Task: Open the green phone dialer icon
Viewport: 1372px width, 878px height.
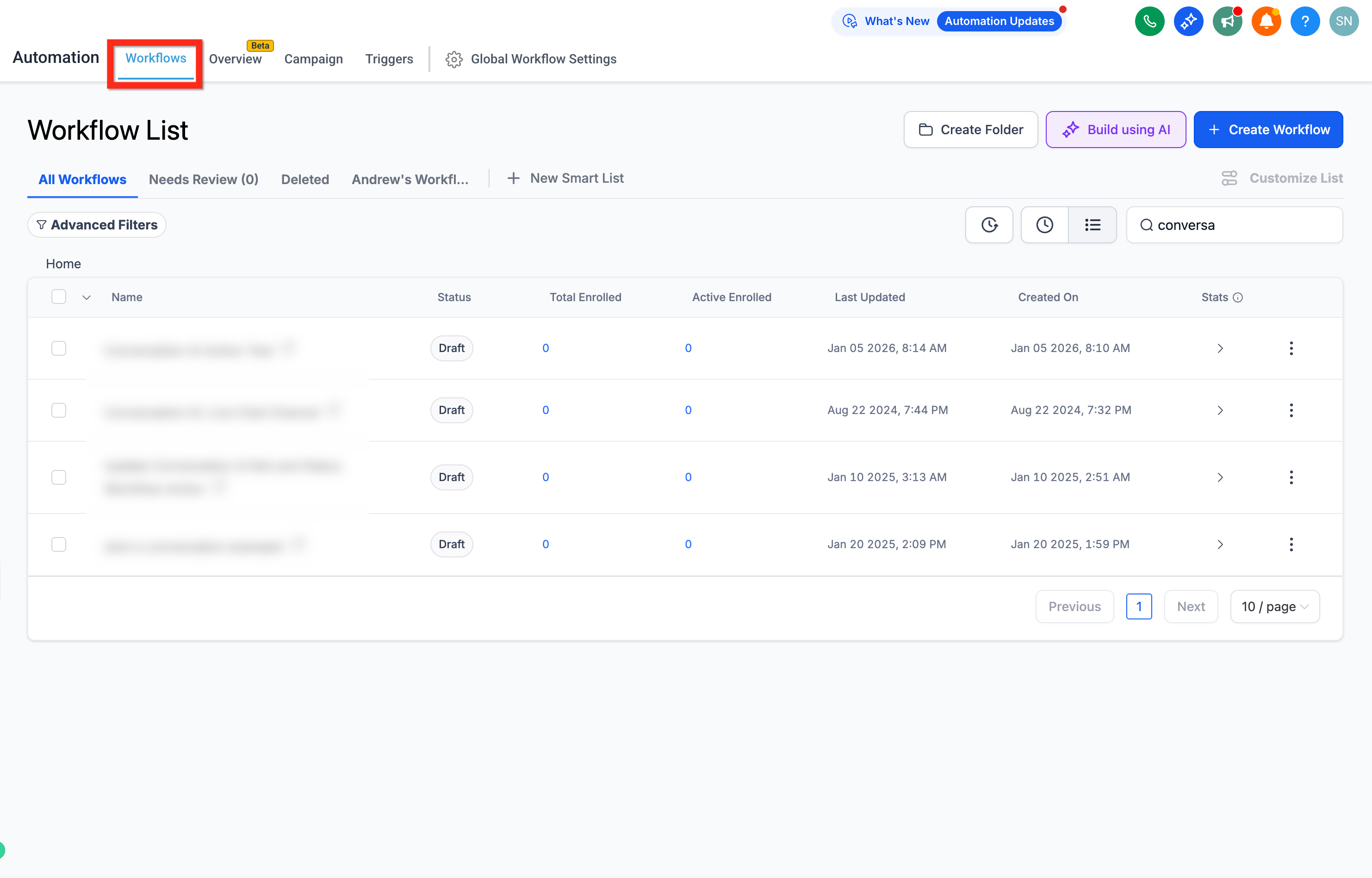Action: 1149,21
